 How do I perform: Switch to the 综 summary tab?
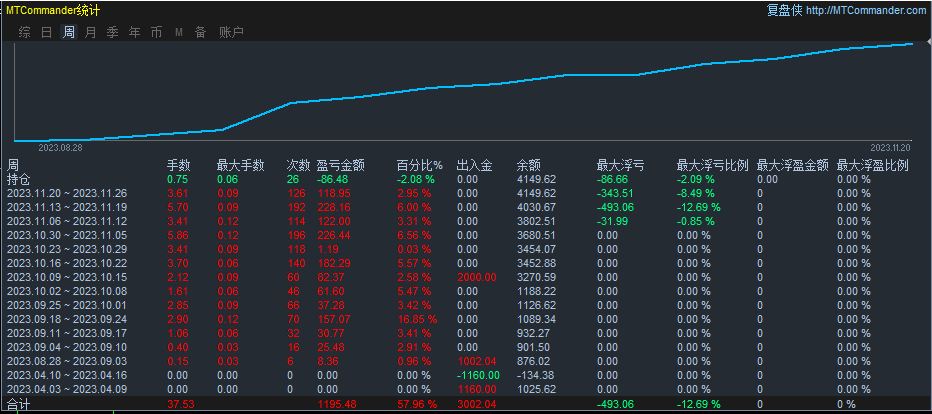[x=24, y=33]
